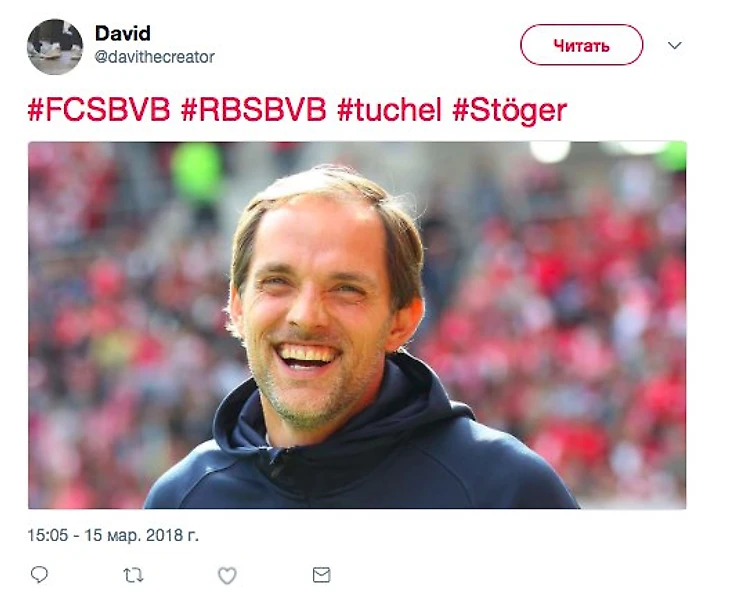This screenshot has width=730, height=601.
Task: Open the #FCSBVB hashtag
Action: click(99, 110)
